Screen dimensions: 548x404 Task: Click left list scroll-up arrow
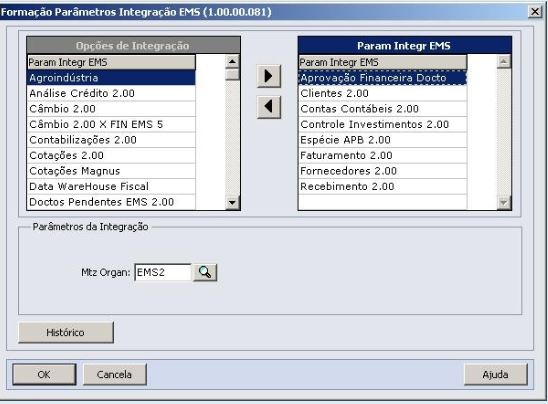click(x=232, y=62)
